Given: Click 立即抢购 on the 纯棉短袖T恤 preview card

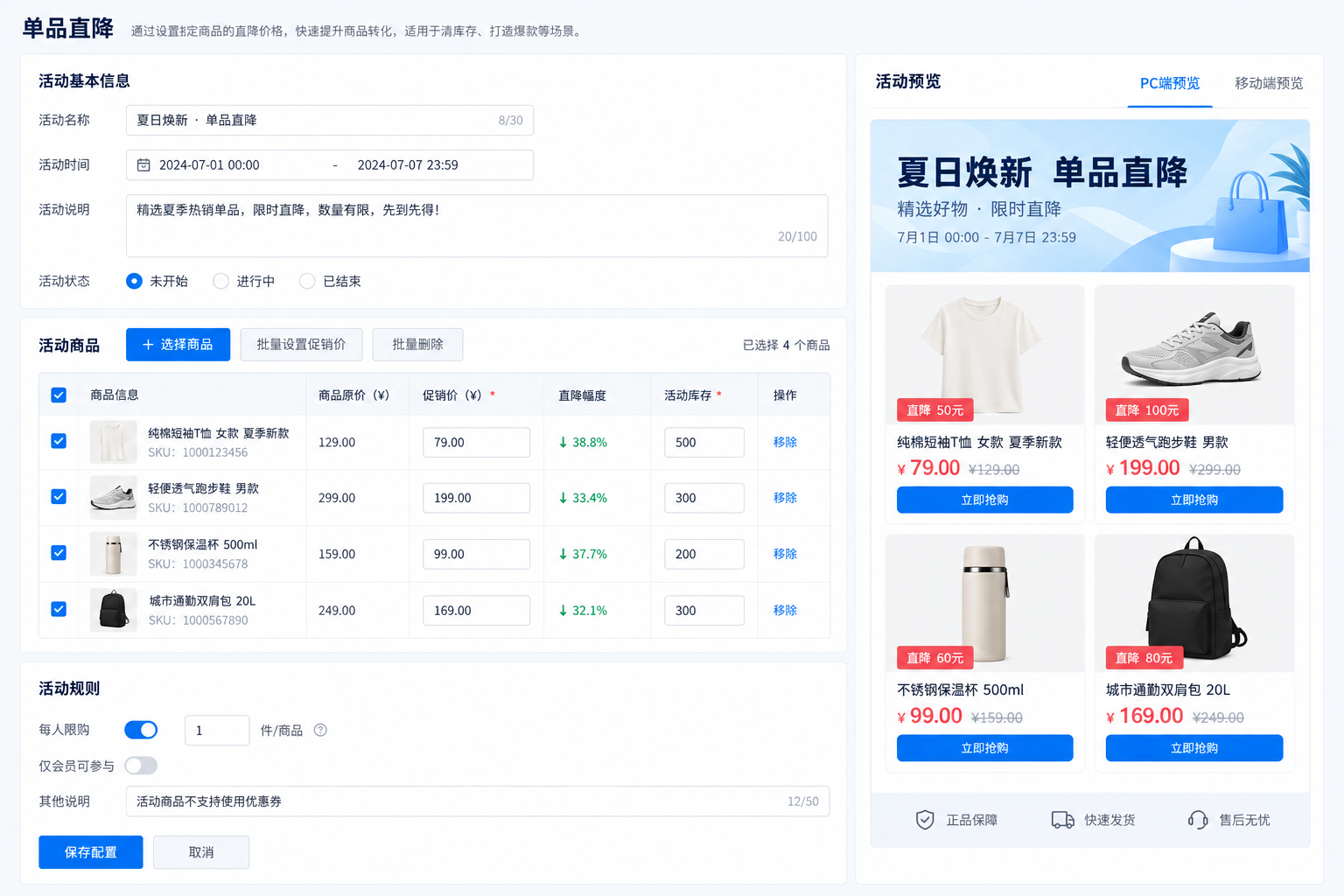Looking at the screenshot, I should pos(985,500).
